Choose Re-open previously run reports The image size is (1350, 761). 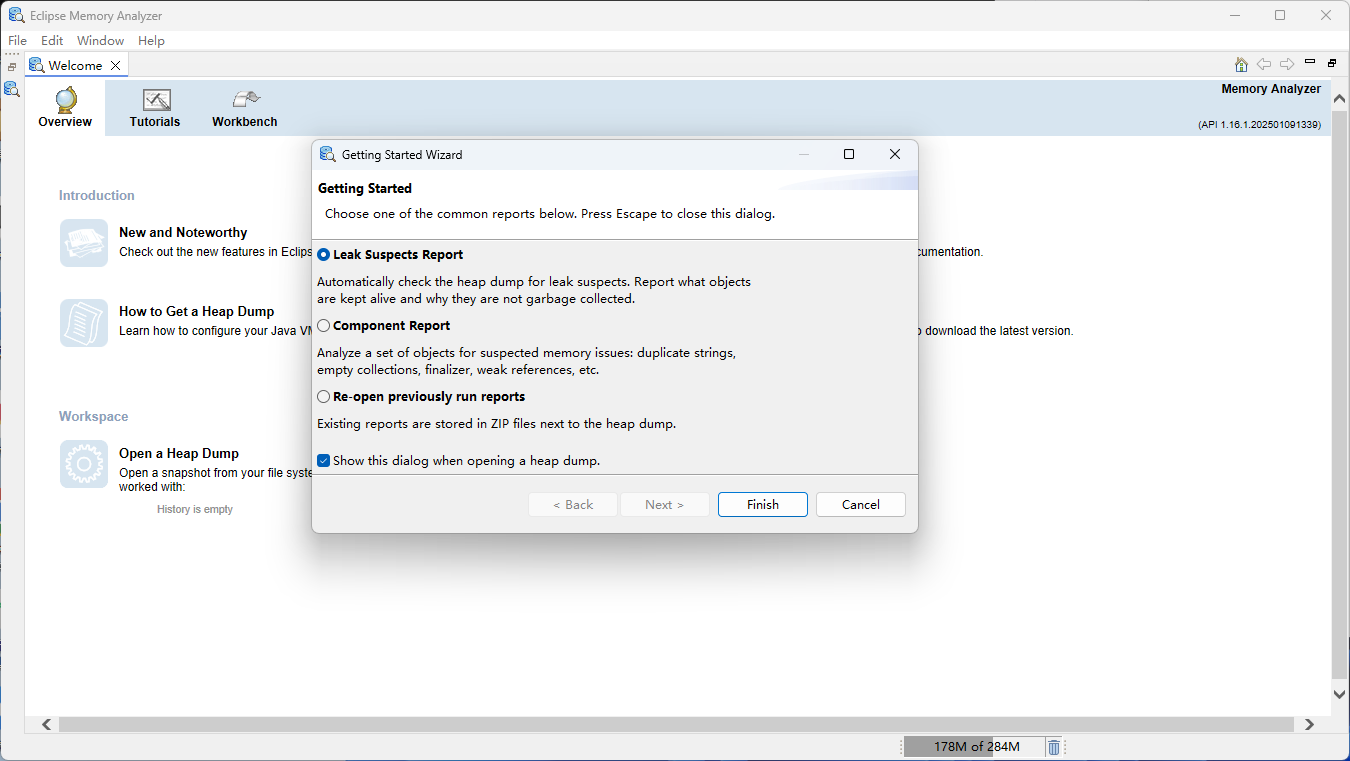coord(324,397)
